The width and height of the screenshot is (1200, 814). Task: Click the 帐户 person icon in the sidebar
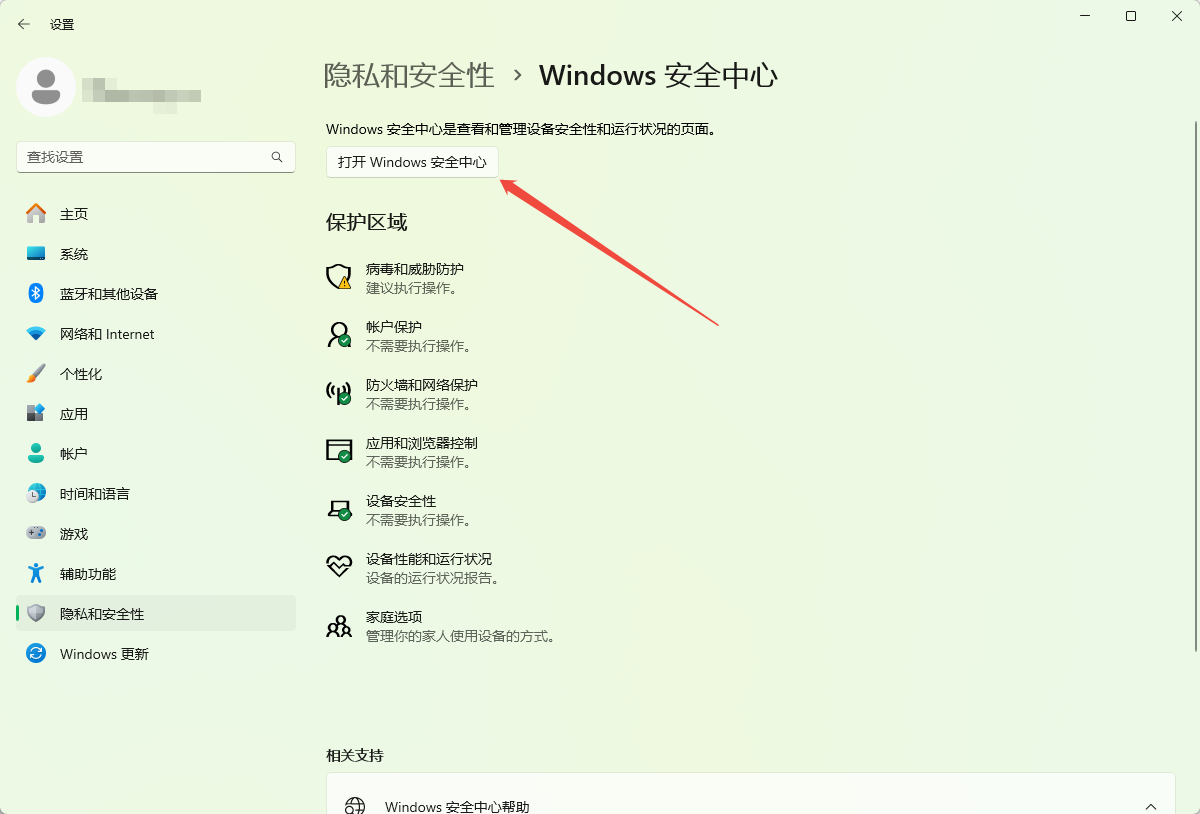36,454
